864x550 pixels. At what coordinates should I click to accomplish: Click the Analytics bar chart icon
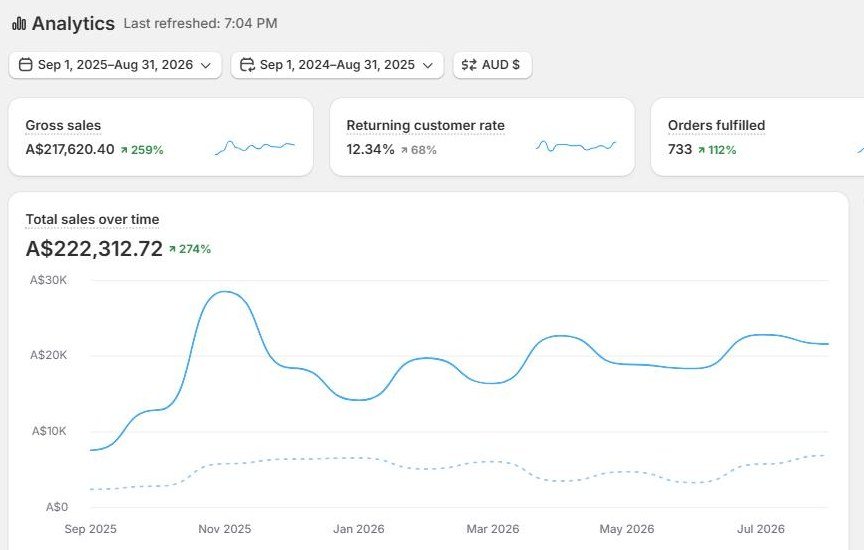pyautogui.click(x=19, y=23)
